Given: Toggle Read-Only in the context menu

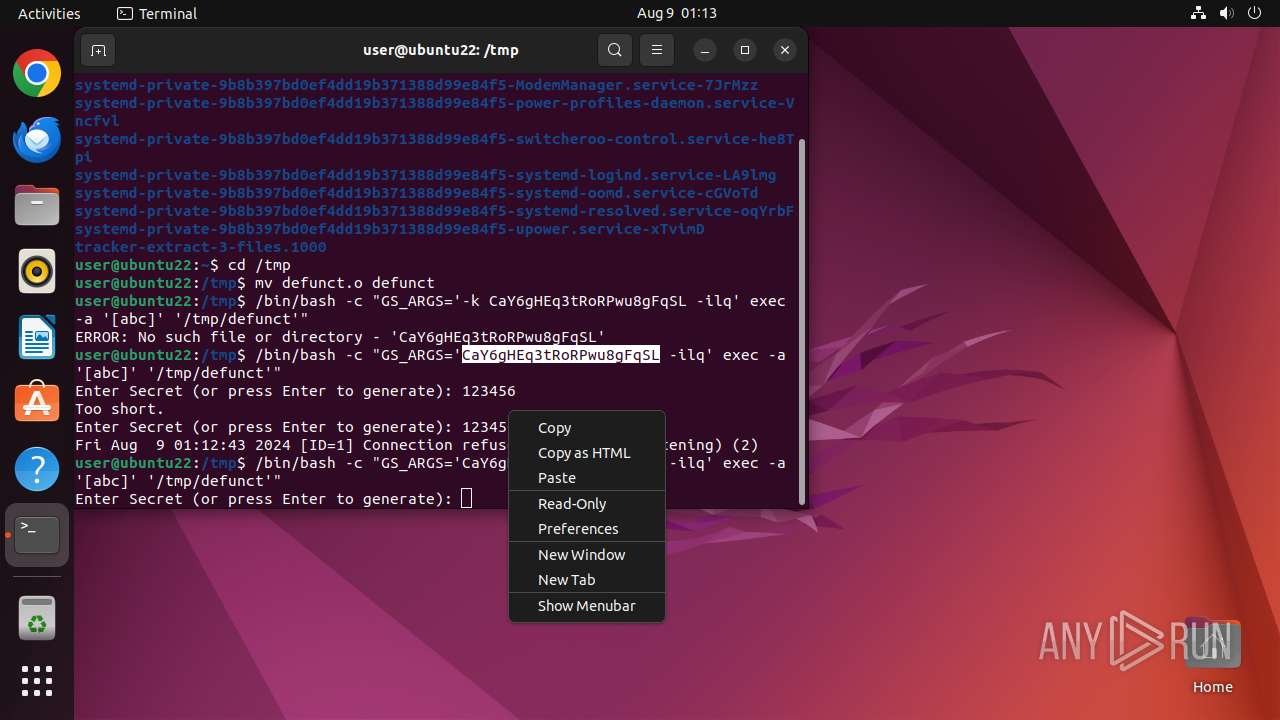Looking at the screenshot, I should point(587,504).
